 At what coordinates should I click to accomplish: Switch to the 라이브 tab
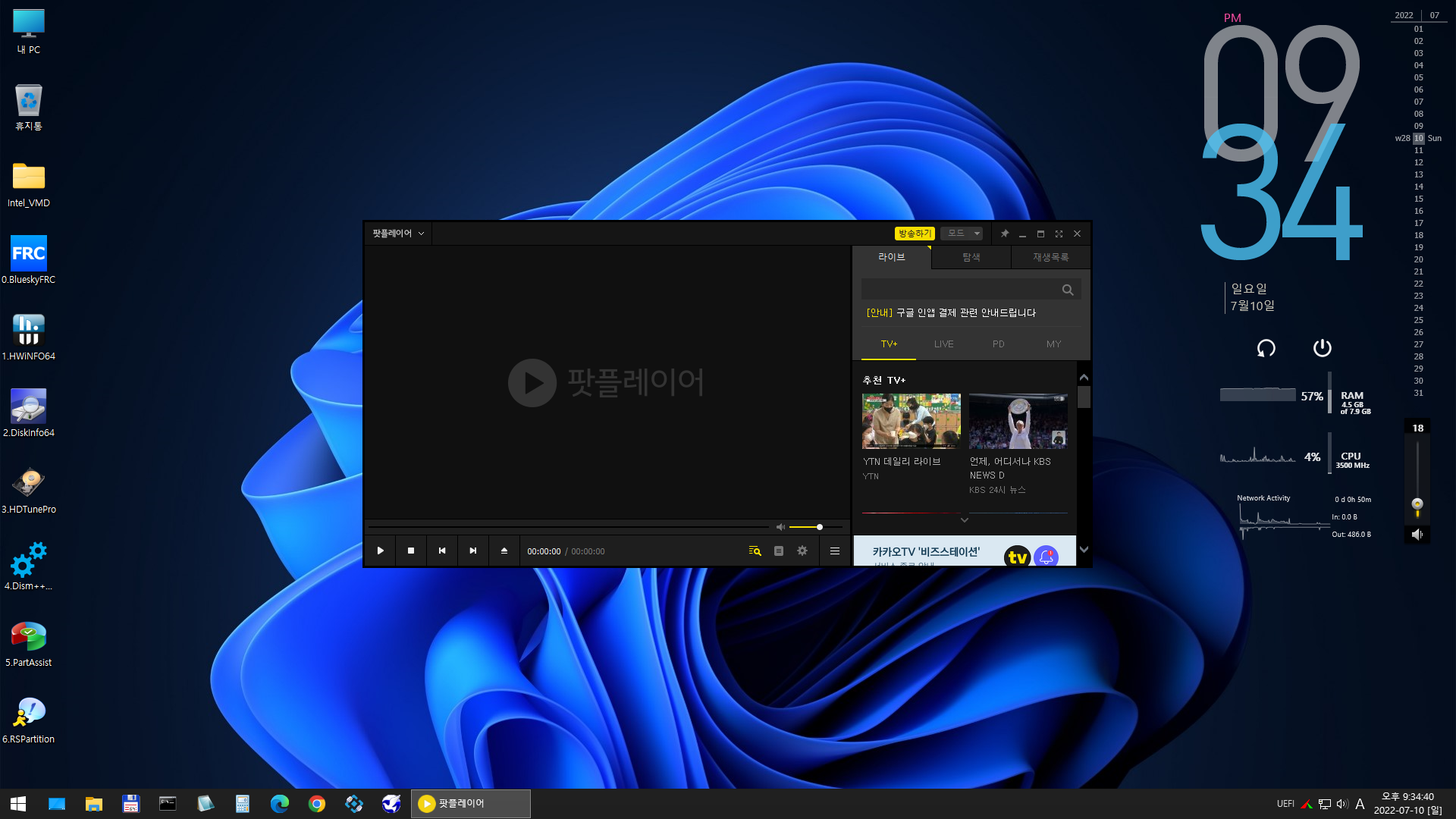(x=892, y=257)
